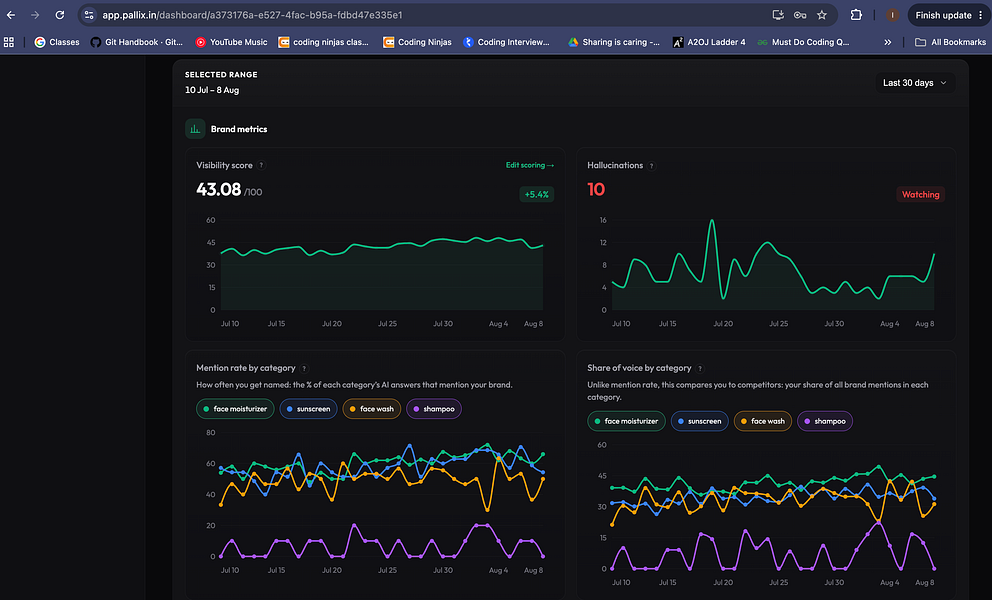Image resolution: width=992 pixels, height=600 pixels.
Task: Click the Hallucinations count 10
Action: [x=596, y=189]
